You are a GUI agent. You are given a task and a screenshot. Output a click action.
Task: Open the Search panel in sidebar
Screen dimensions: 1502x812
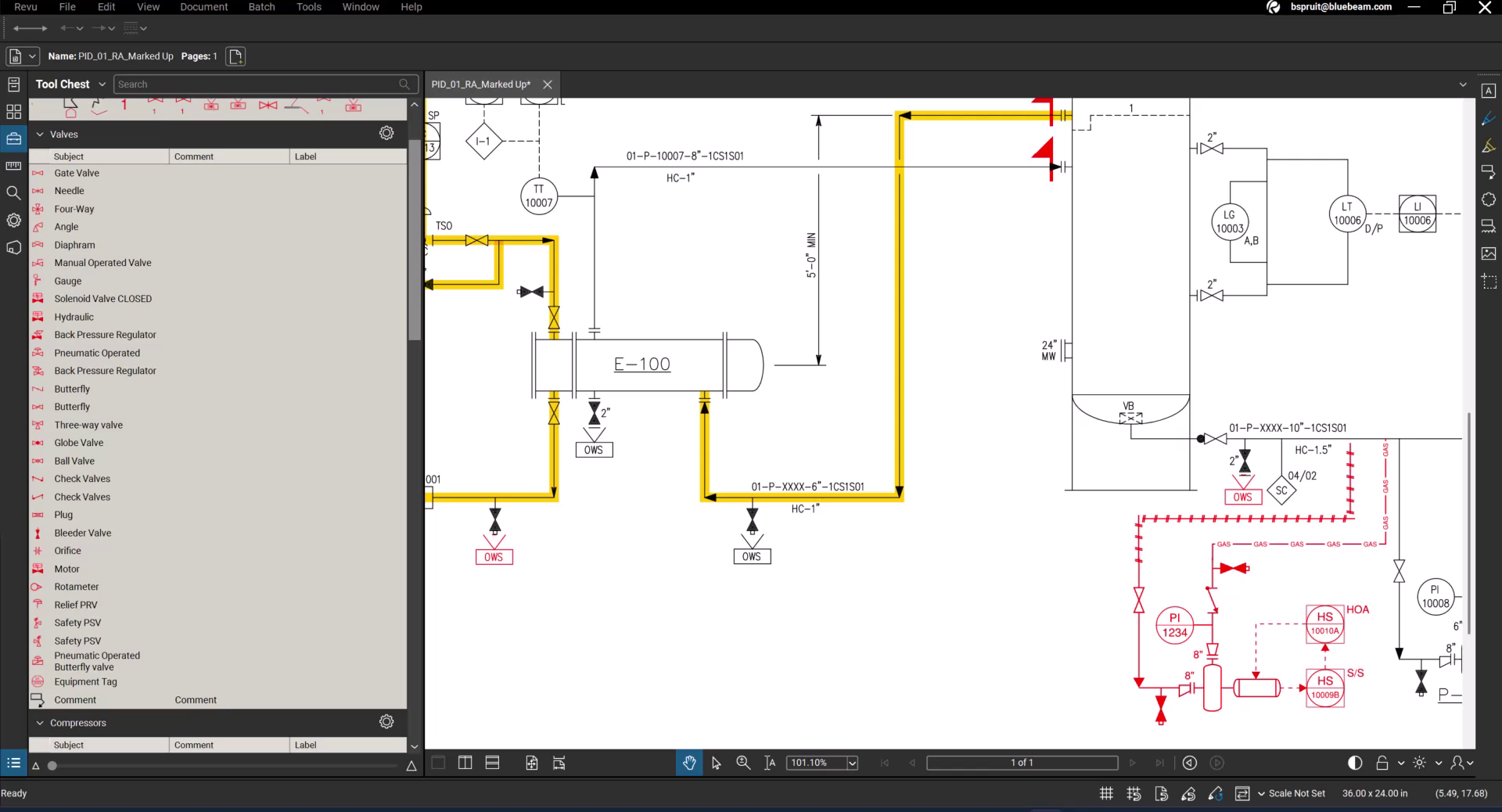[x=13, y=192]
